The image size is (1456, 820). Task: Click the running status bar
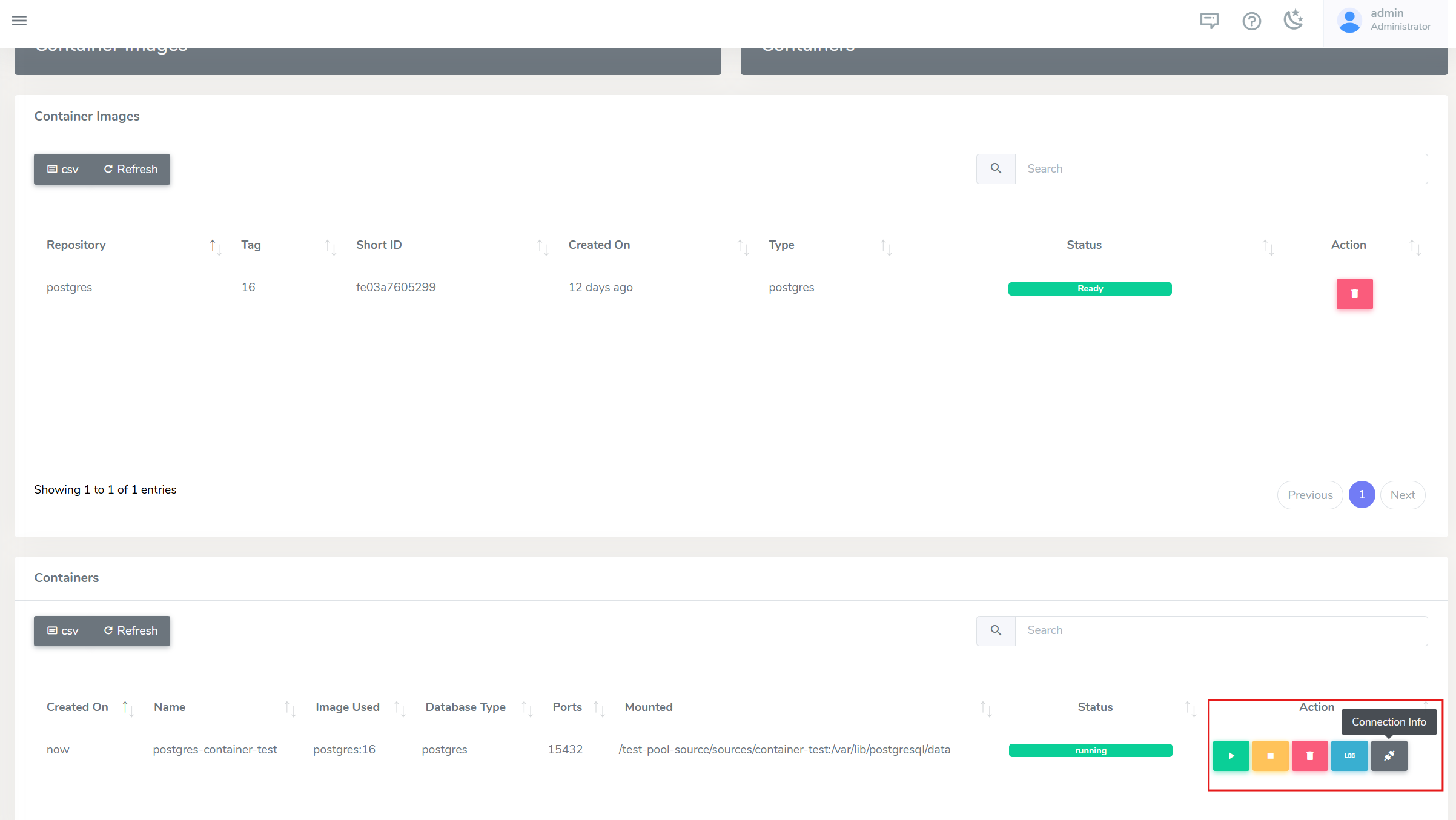tap(1090, 750)
